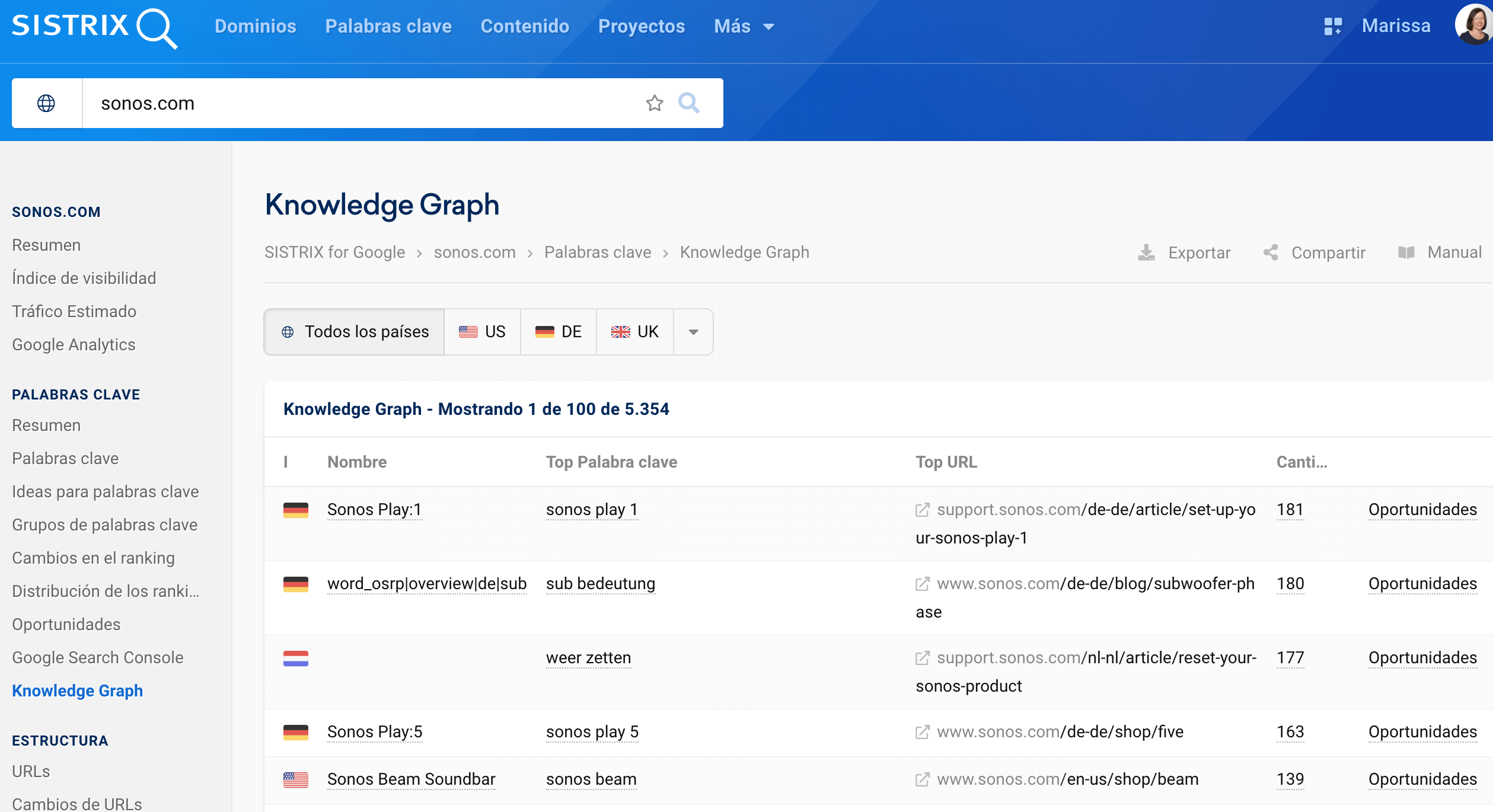Open the apps grid icon beside Marissa
The width and height of the screenshot is (1493, 812).
pos(1332,26)
